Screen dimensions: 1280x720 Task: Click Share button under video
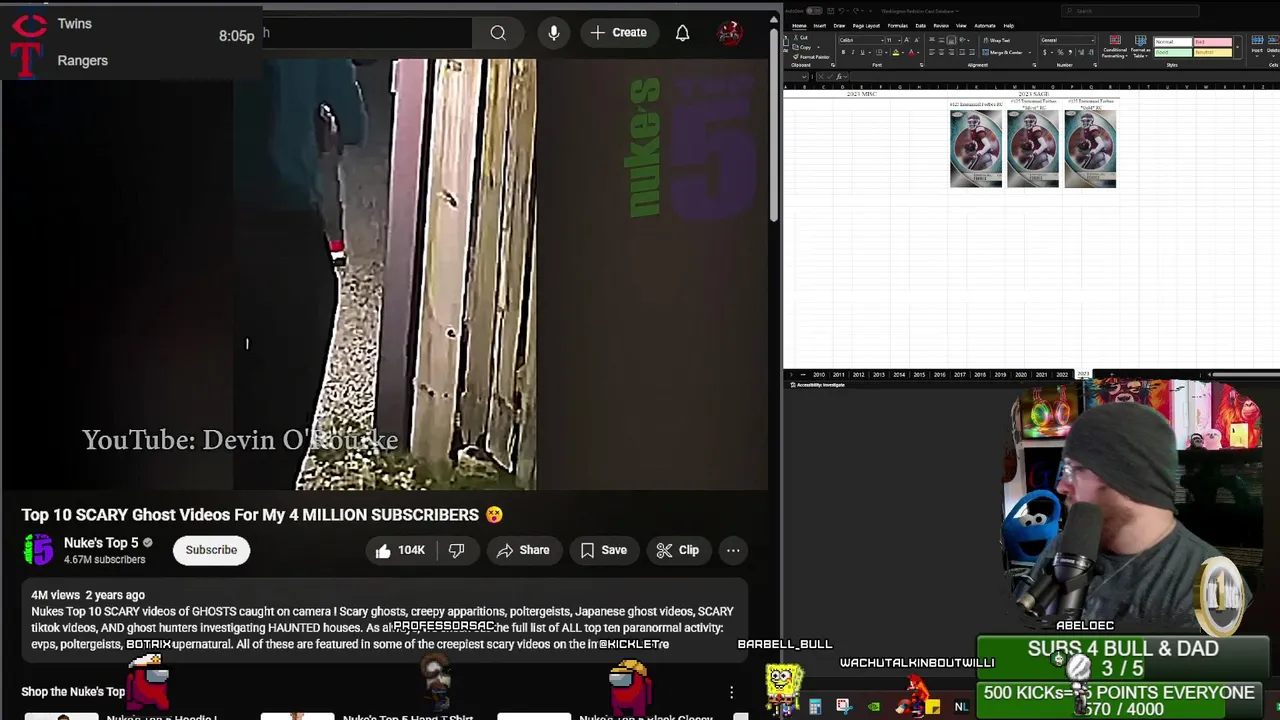[x=523, y=550]
